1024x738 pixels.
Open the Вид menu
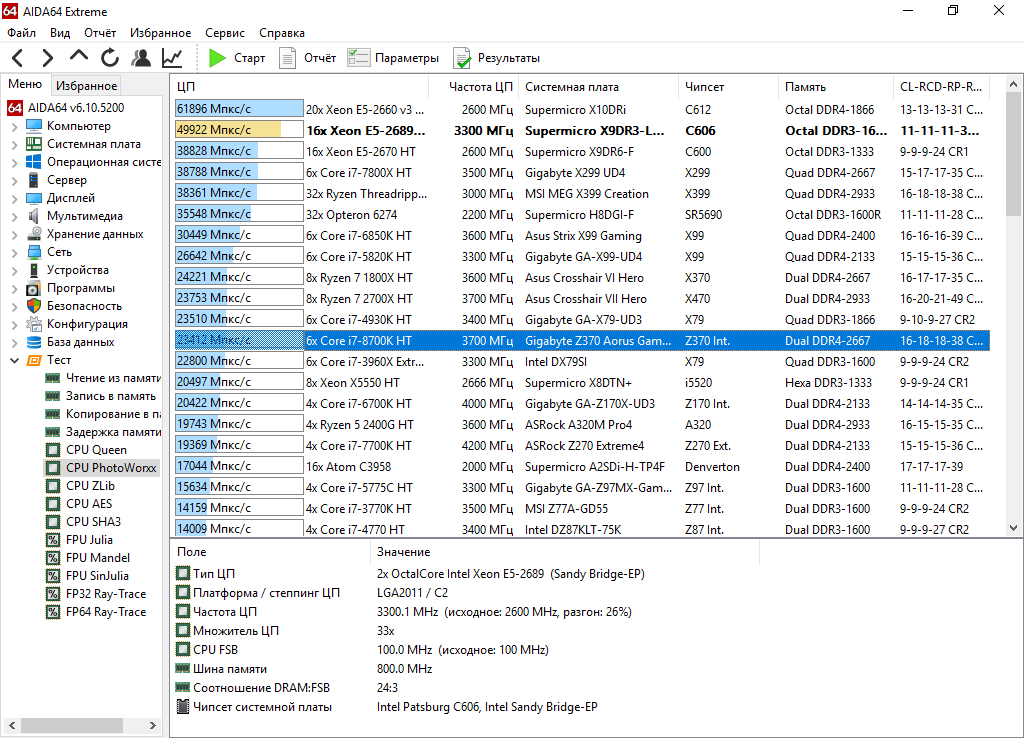[60, 33]
